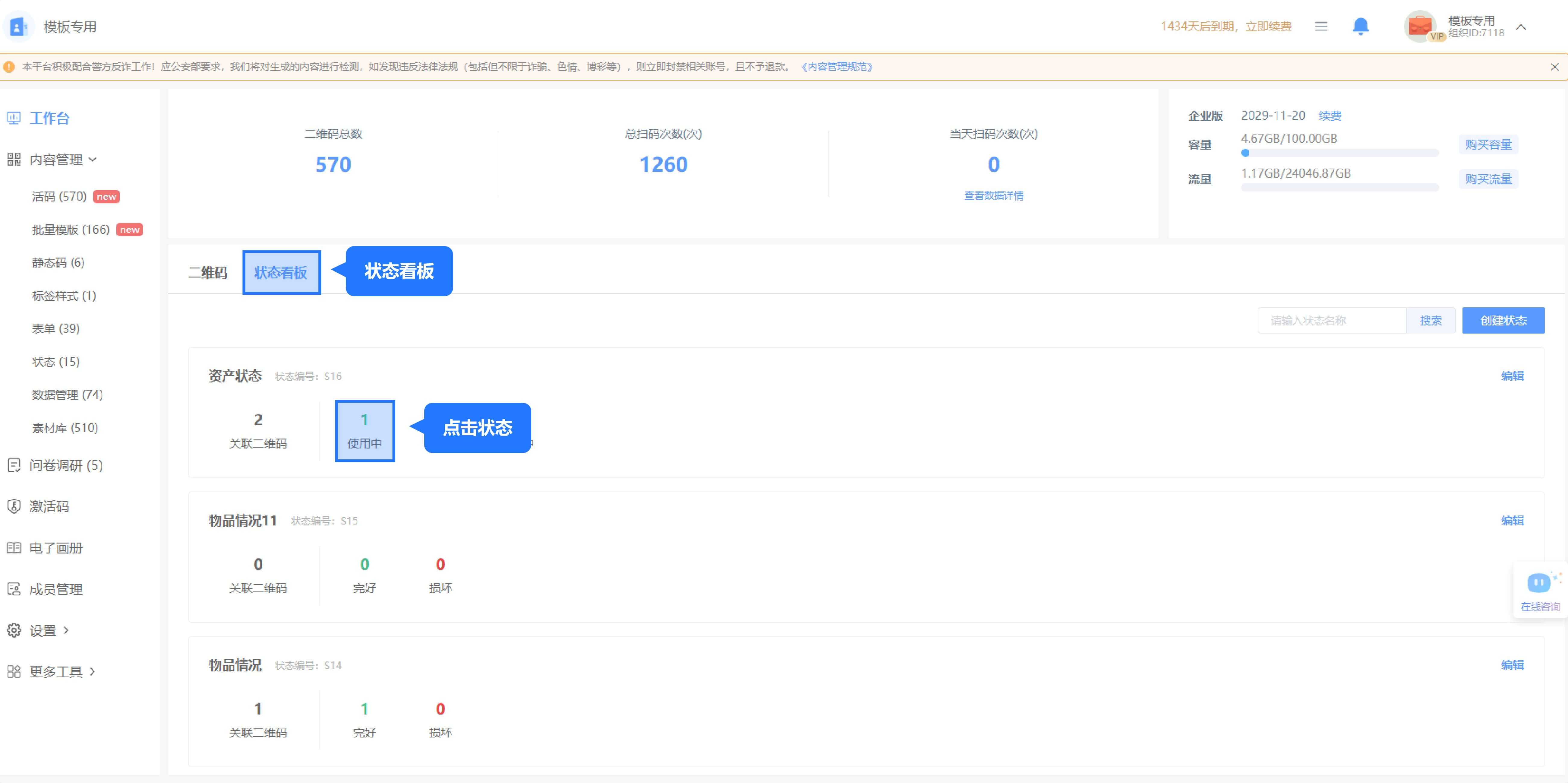The image size is (1568, 783).
Task: Select the 状态看板 tab
Action: tap(281, 273)
